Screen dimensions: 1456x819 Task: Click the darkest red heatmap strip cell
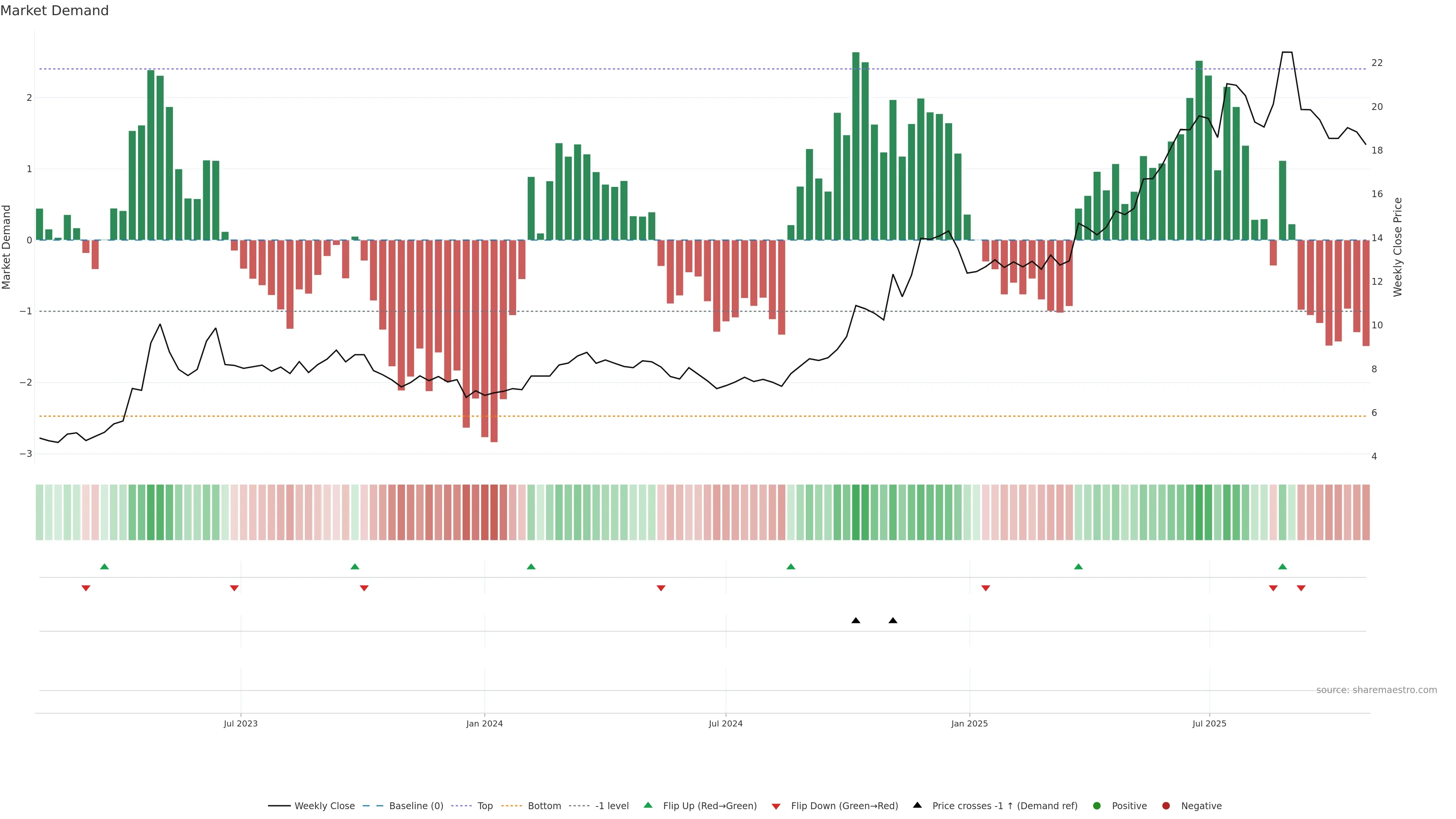pyautogui.click(x=494, y=512)
